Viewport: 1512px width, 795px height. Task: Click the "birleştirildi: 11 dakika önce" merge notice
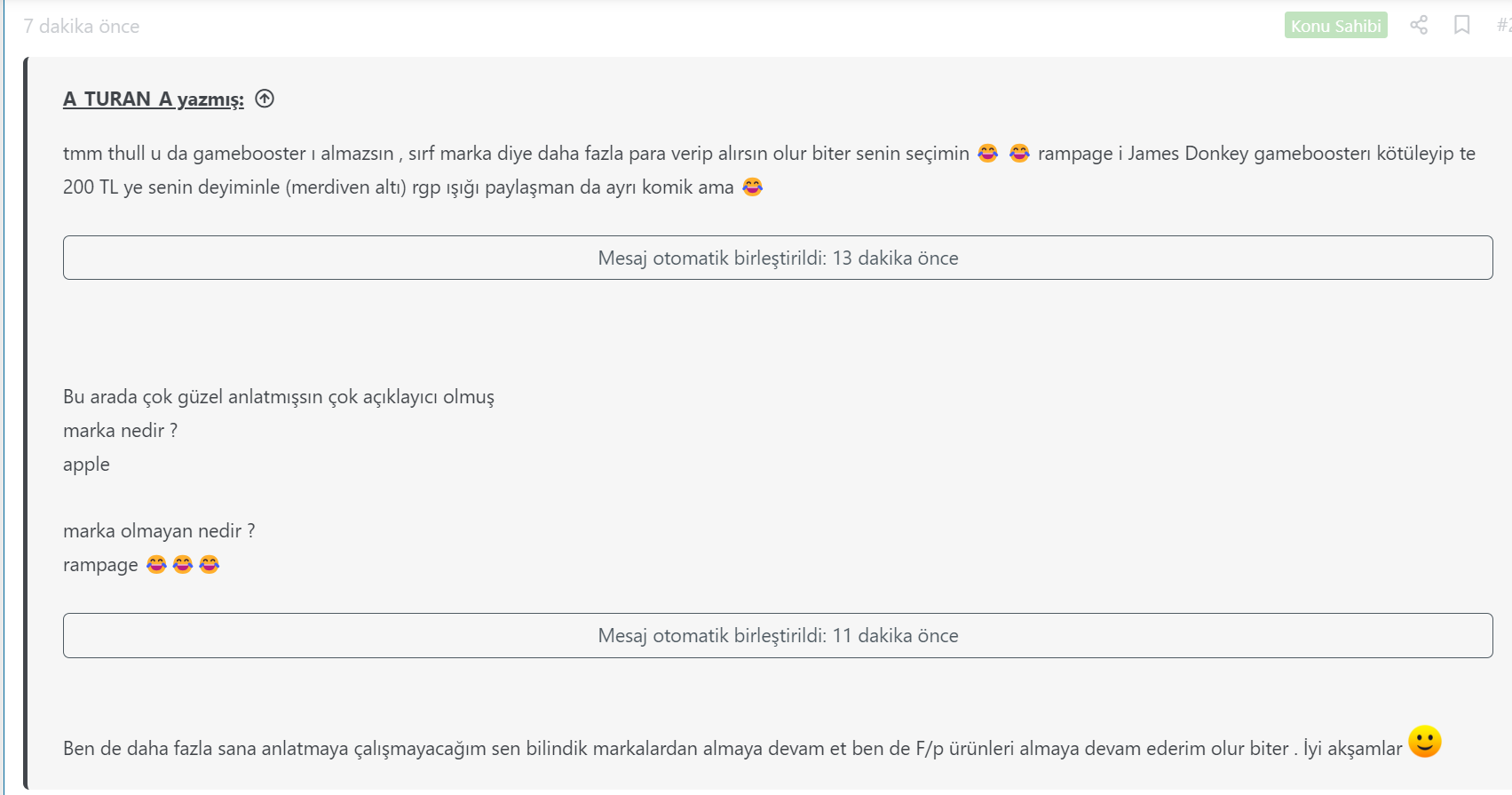(778, 636)
